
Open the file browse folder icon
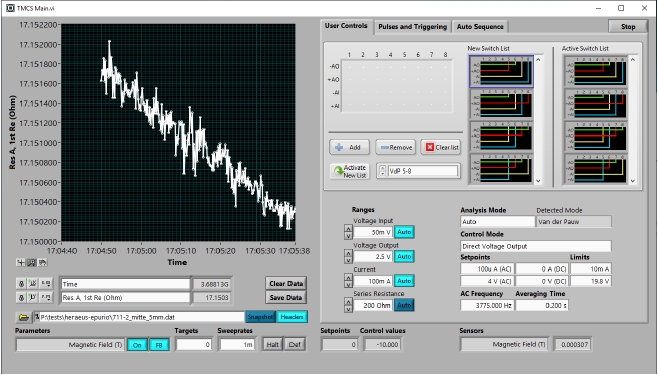[x=24, y=317]
